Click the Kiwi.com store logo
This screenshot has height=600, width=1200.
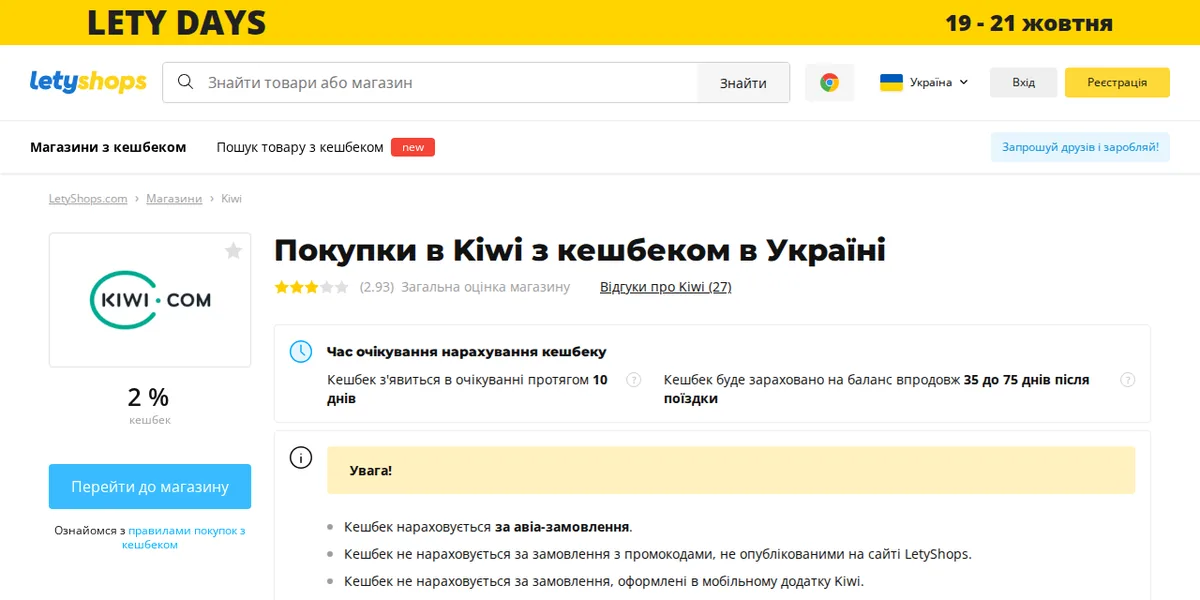(x=150, y=300)
